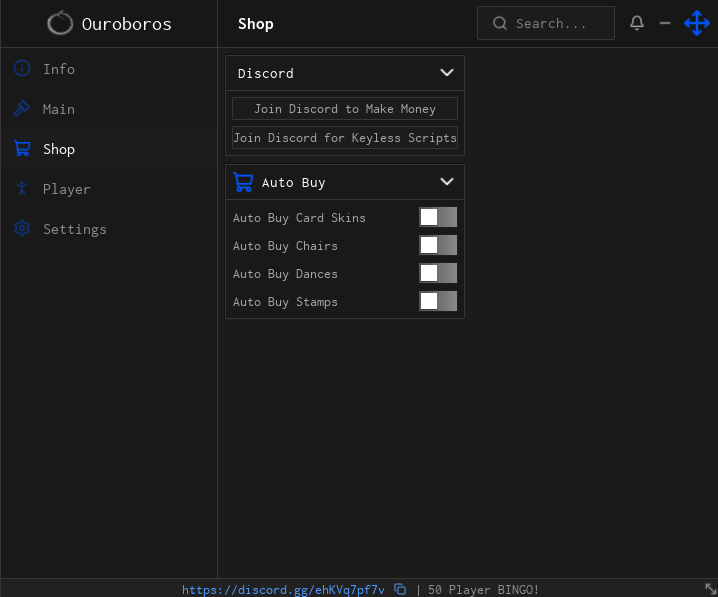Click the Ouroboros snake logo icon
Screen dimensions: 718x597
(60, 23)
